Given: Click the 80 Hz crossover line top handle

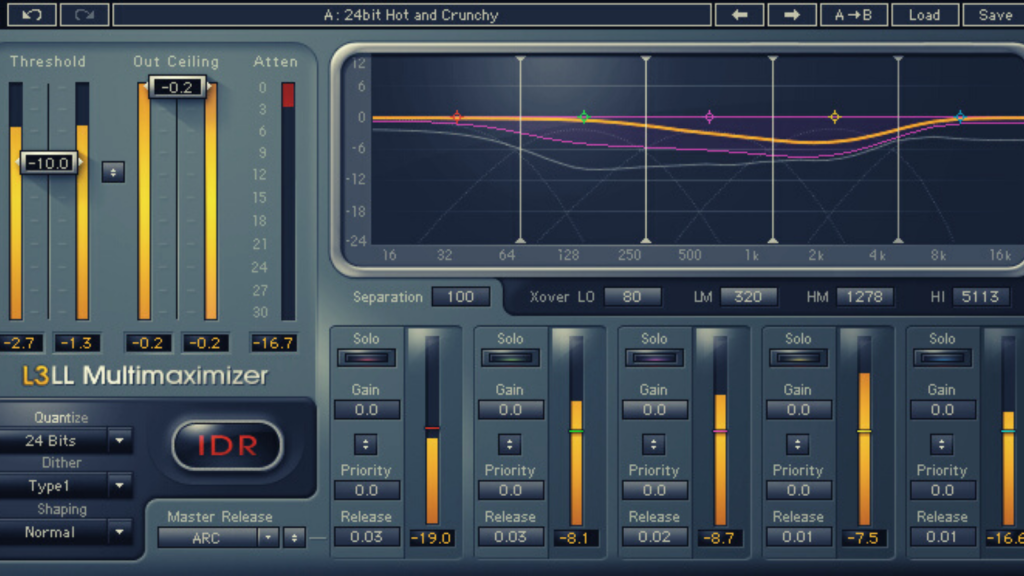Looking at the screenshot, I should pos(520,59).
